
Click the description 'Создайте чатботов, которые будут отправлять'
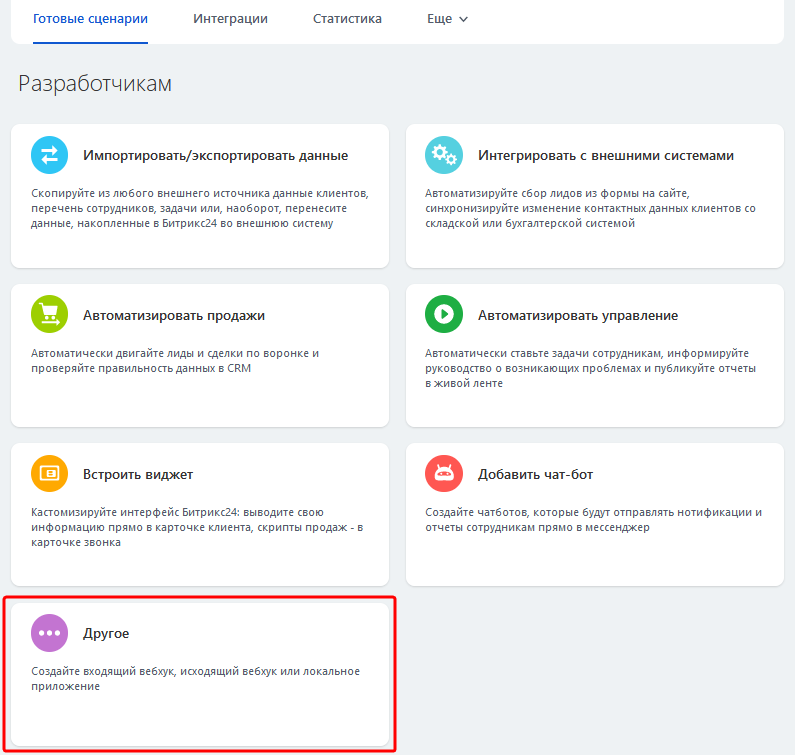593,520
